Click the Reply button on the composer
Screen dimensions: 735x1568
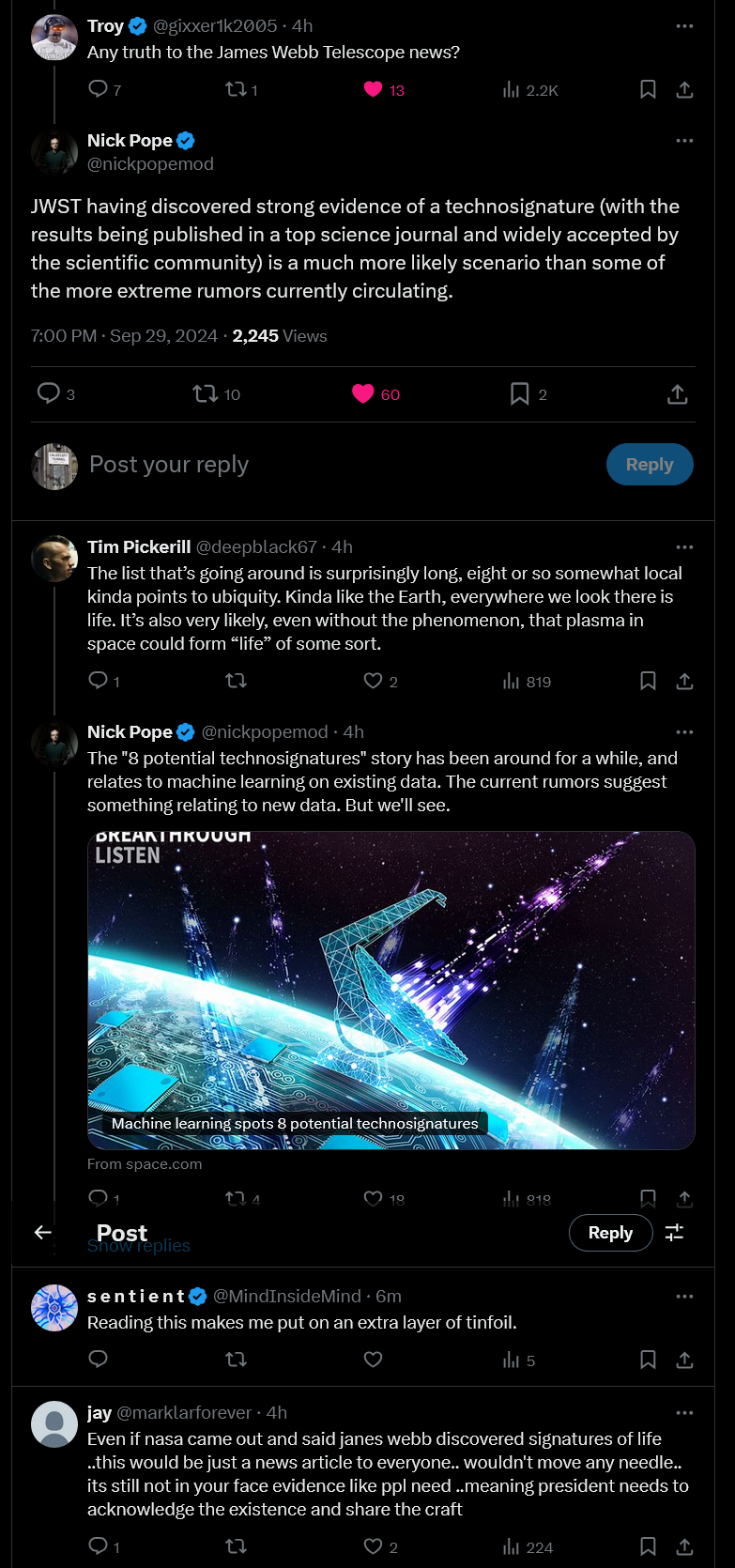coord(650,464)
